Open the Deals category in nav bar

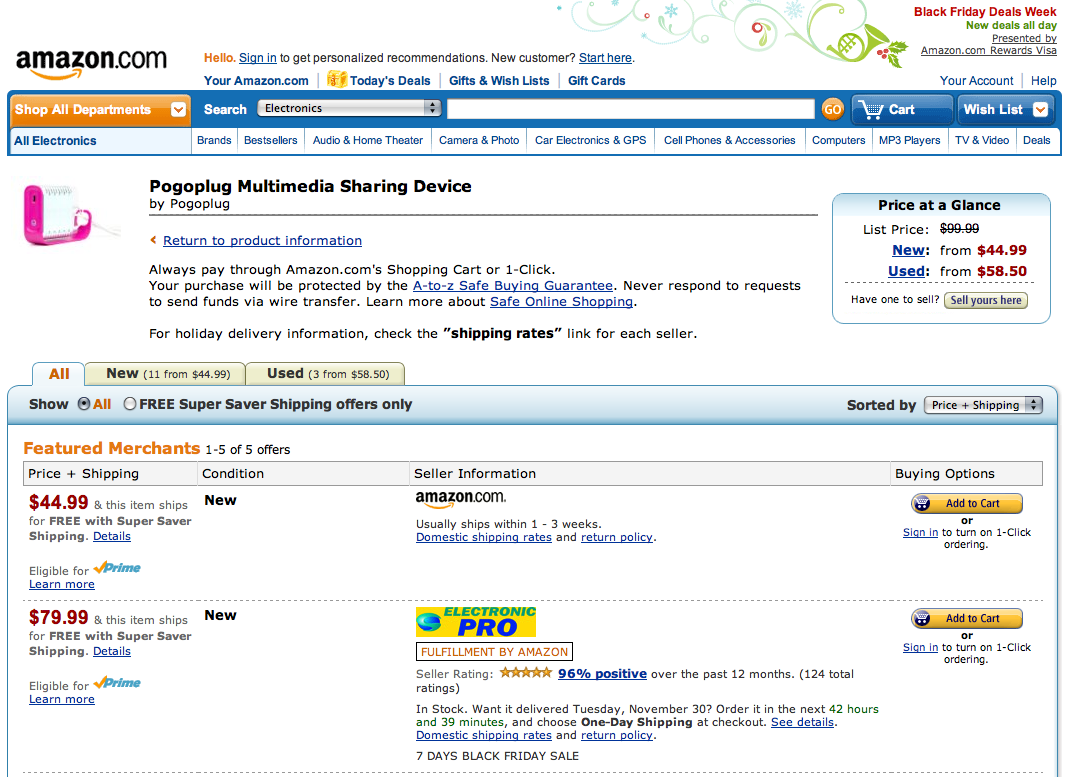click(x=1036, y=140)
